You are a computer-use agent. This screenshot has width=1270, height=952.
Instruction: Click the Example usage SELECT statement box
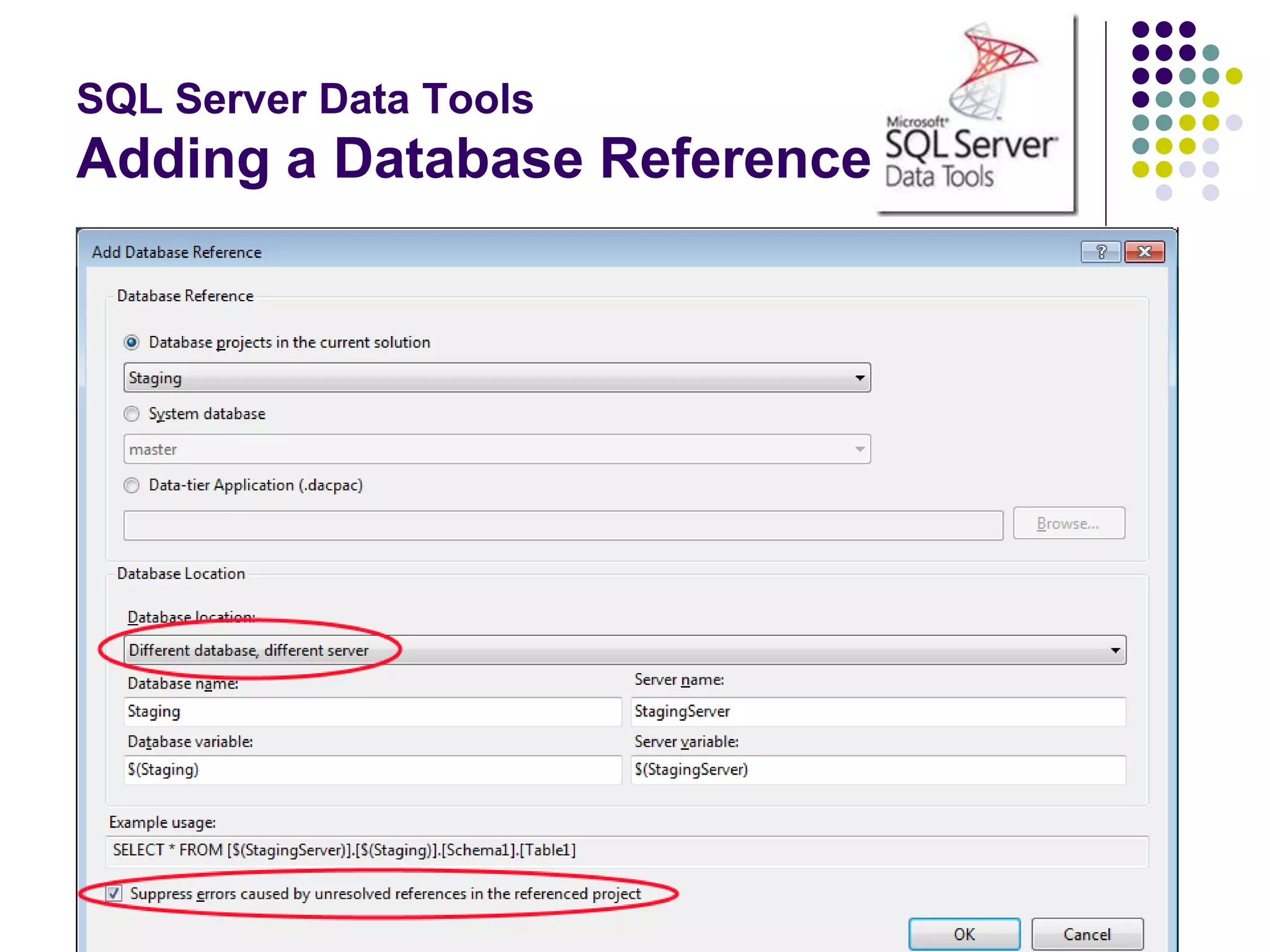(627, 851)
